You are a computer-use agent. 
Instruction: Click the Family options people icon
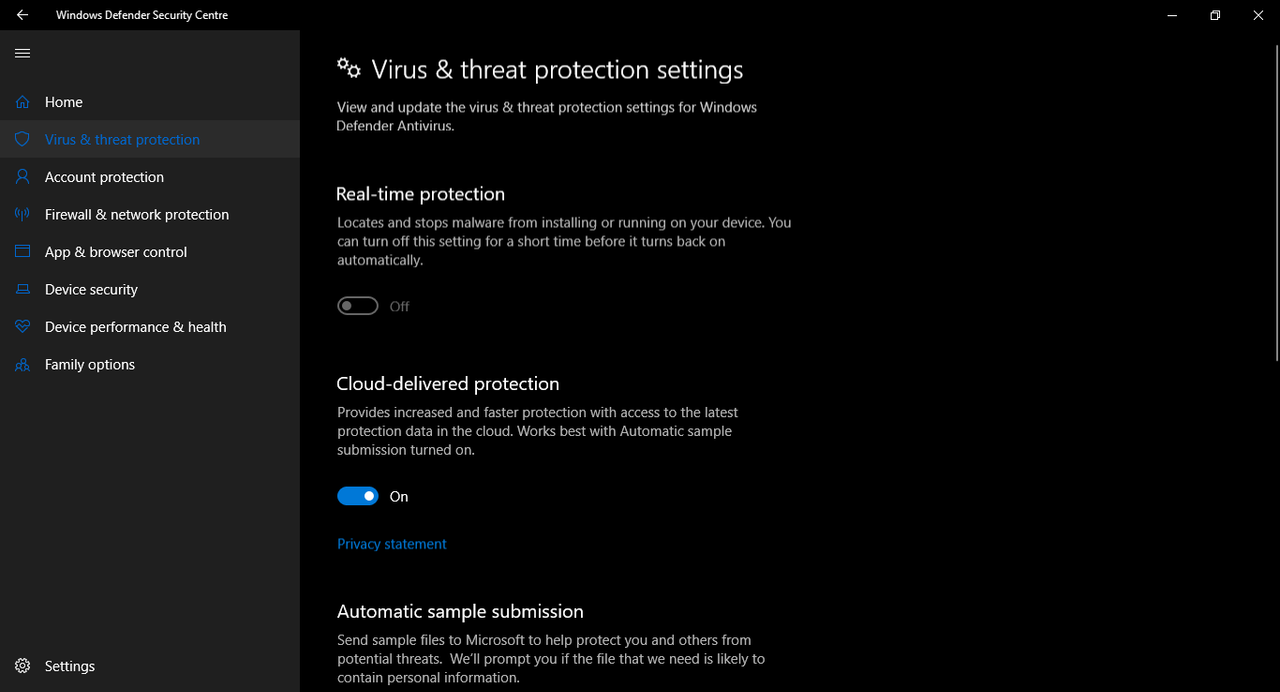click(22, 364)
